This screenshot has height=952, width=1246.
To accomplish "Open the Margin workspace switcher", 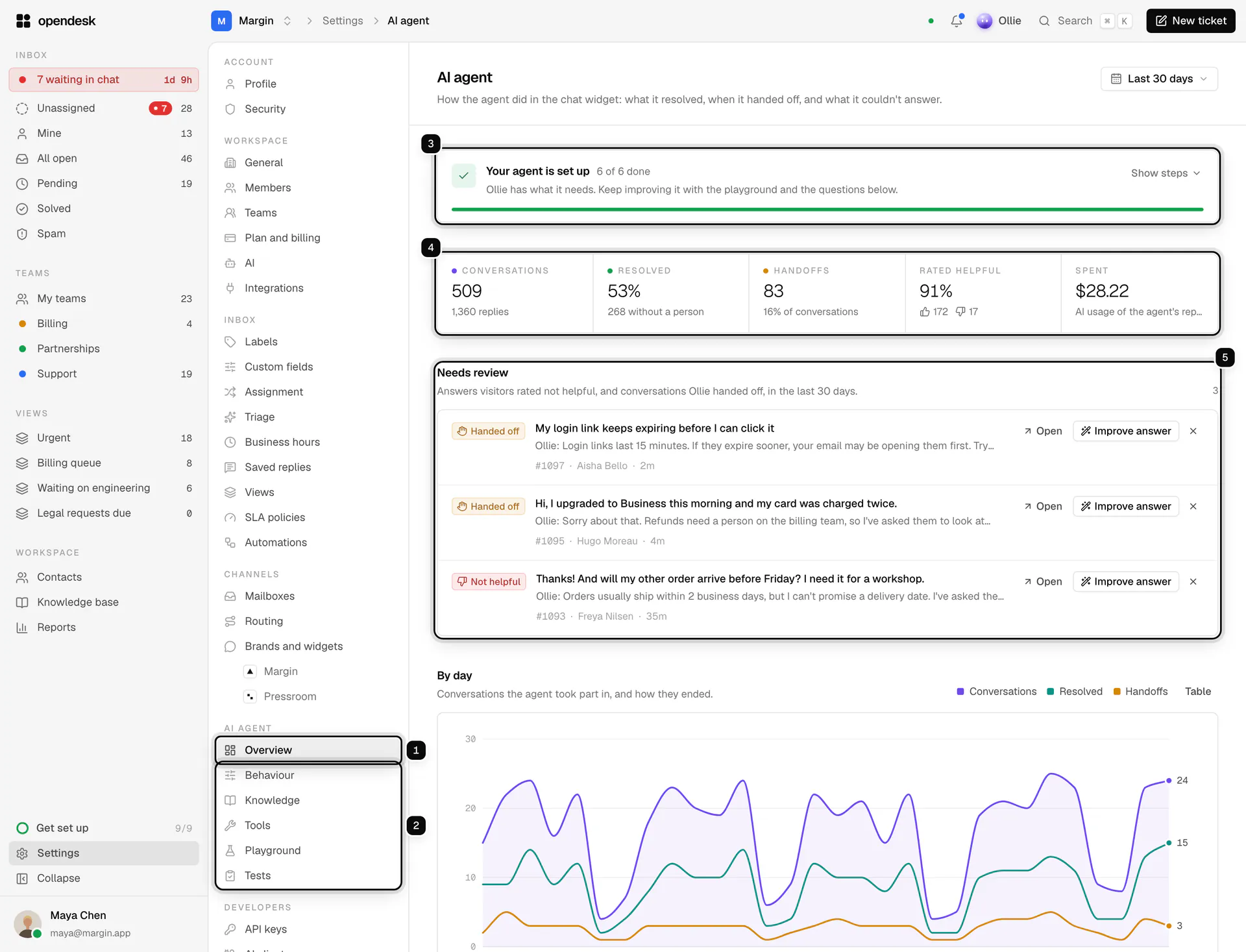I will pos(252,21).
